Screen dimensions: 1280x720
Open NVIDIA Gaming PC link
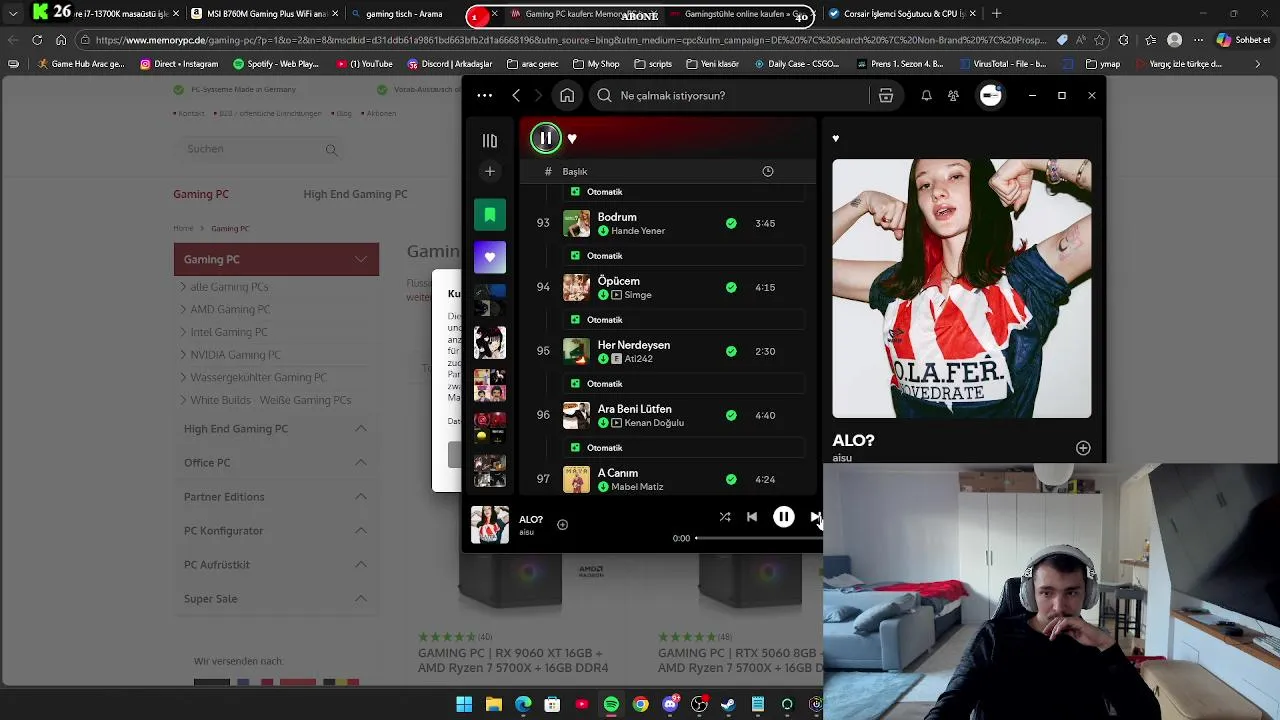click(235, 355)
